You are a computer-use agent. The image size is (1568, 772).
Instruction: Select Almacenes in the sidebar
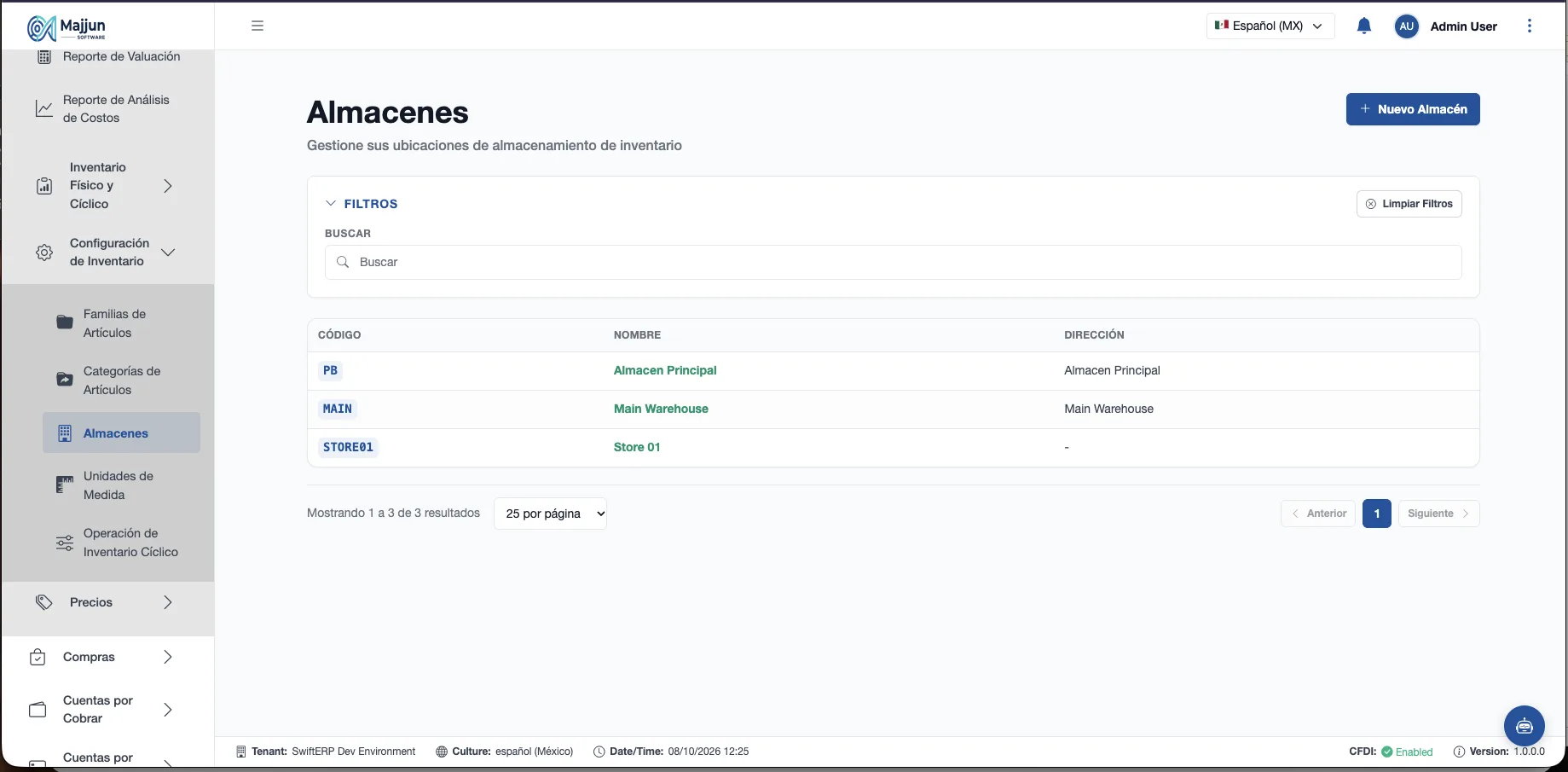pos(121,432)
